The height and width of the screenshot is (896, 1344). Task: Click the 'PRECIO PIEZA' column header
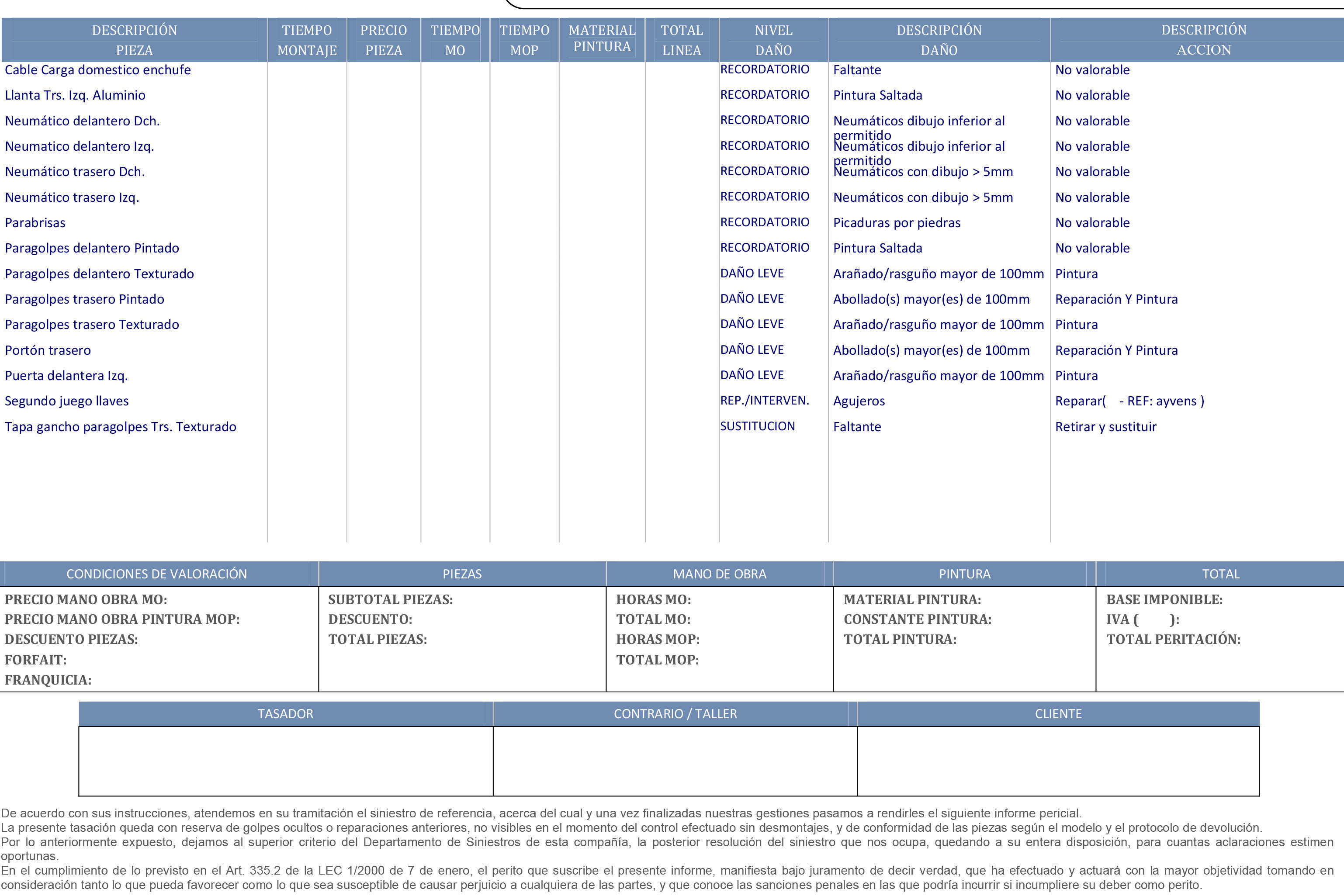(x=384, y=40)
